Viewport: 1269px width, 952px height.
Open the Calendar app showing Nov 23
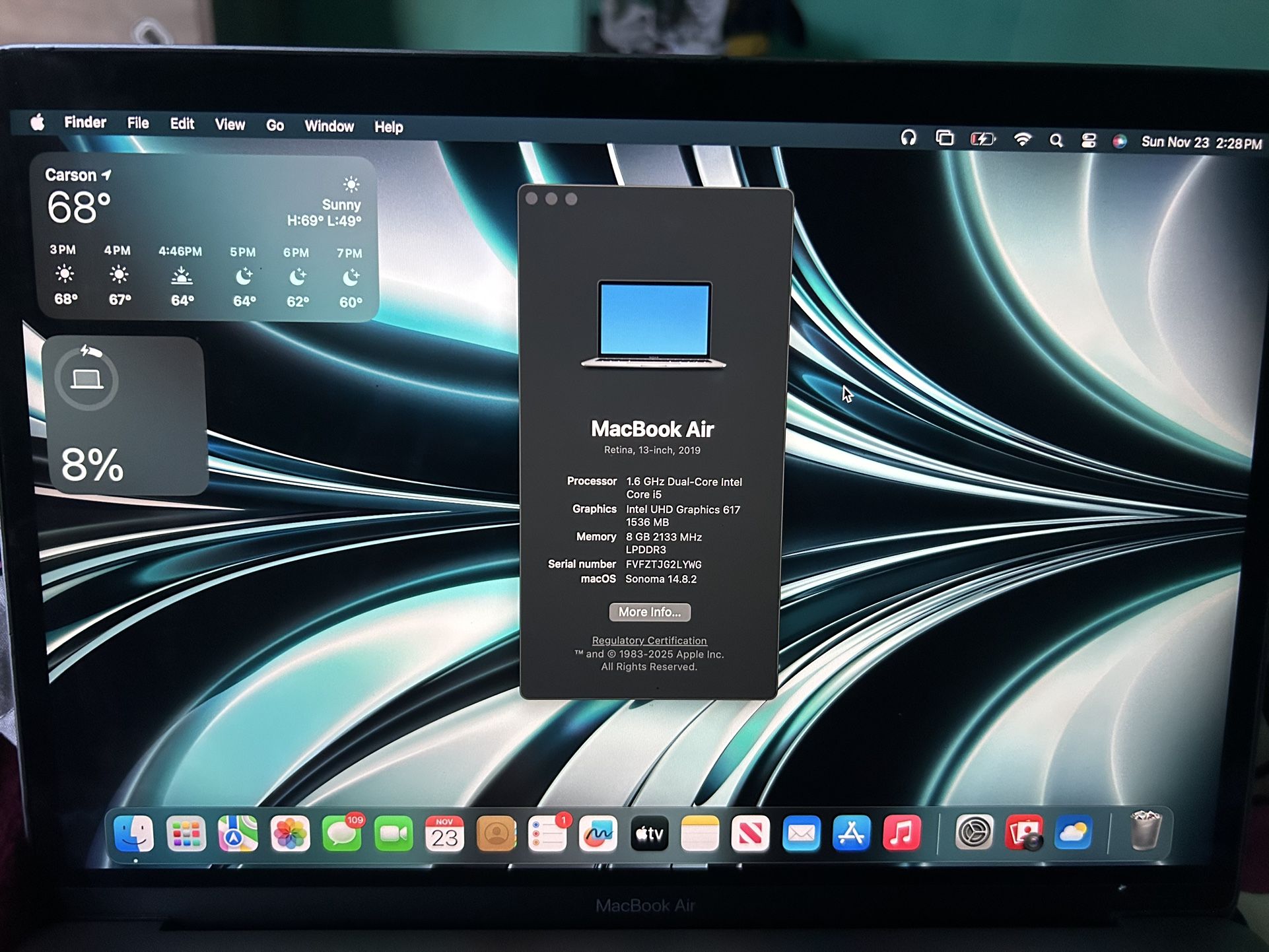(446, 834)
